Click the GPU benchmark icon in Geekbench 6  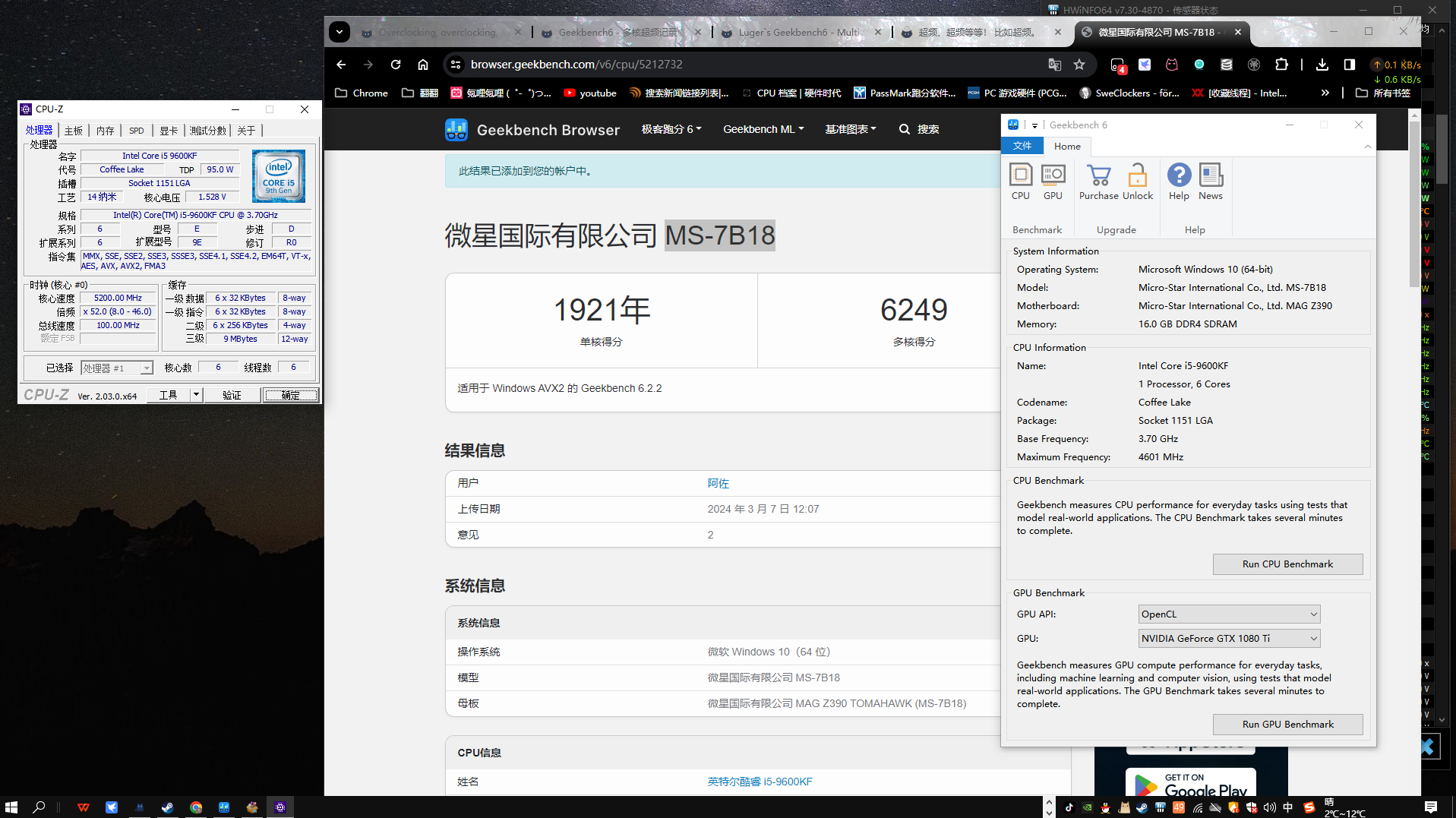(1053, 182)
